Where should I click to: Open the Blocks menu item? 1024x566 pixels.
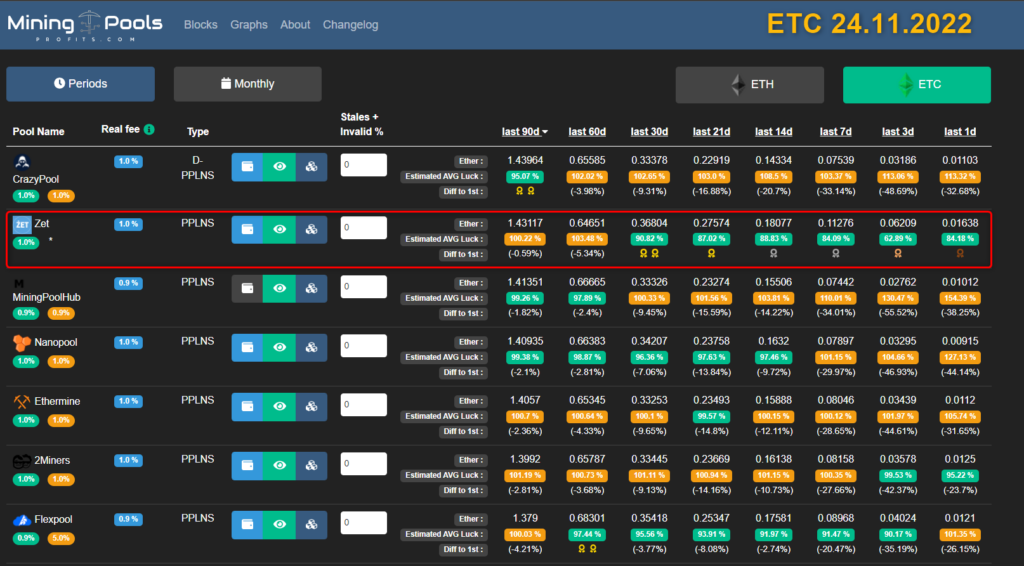pos(200,25)
